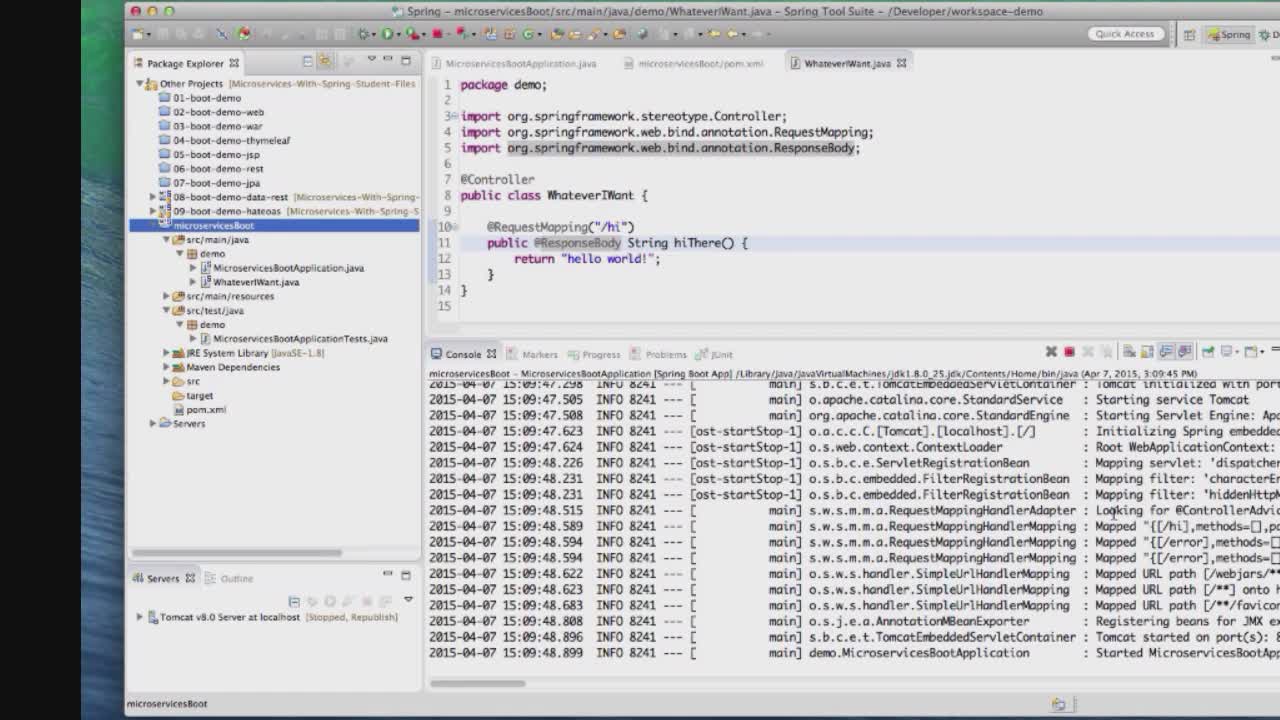Image resolution: width=1280 pixels, height=720 pixels.
Task: Collapse the Other Projects working set
Action: tap(140, 84)
